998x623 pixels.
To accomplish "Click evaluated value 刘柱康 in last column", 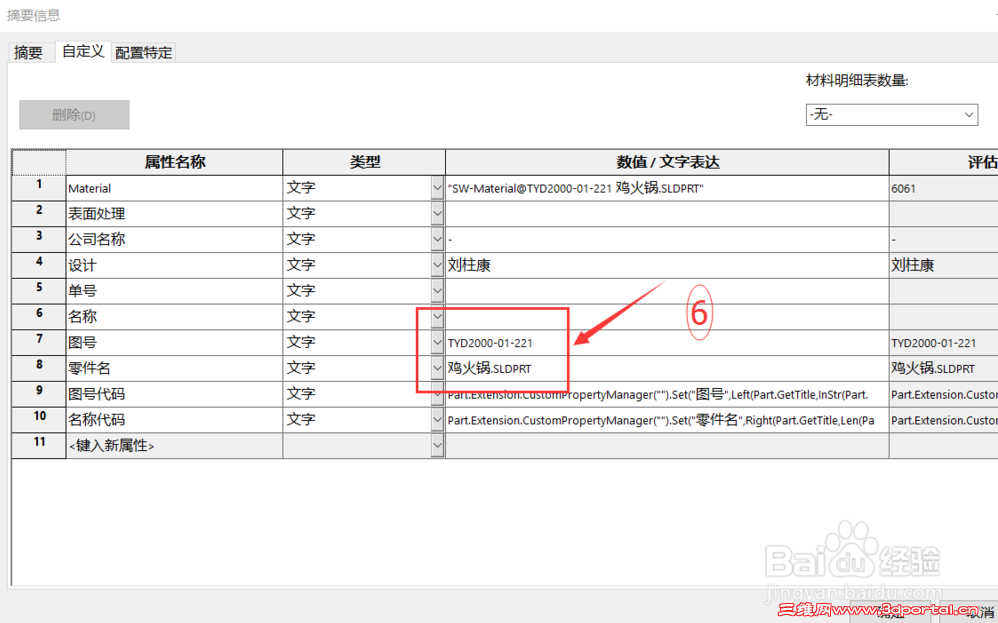I will tap(943, 265).
